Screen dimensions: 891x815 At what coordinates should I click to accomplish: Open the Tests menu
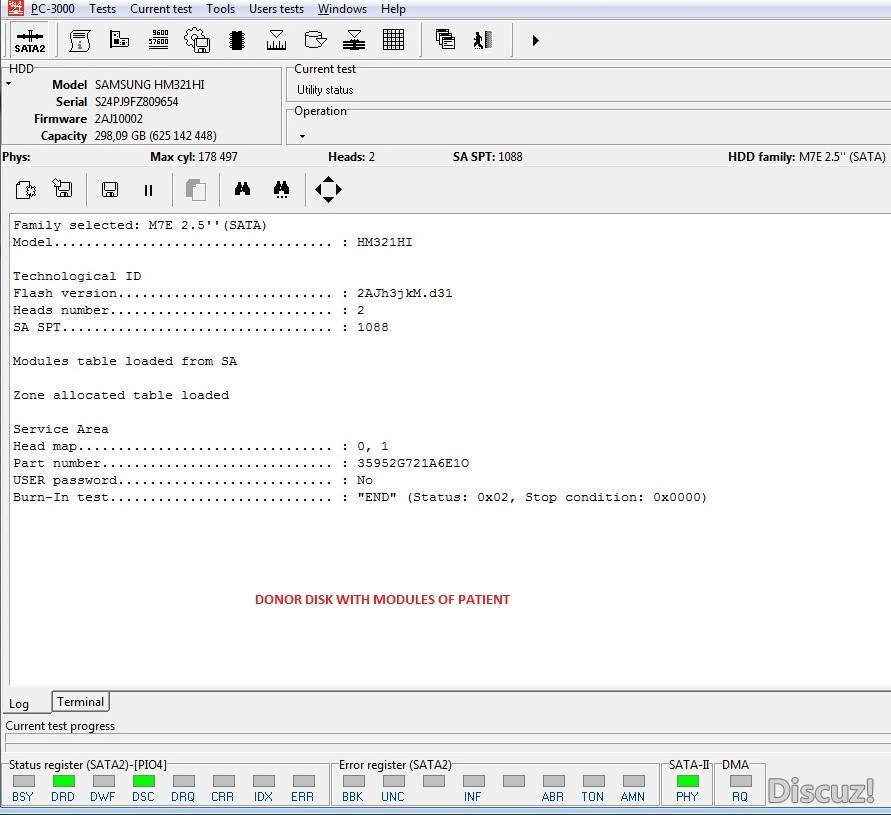102,9
